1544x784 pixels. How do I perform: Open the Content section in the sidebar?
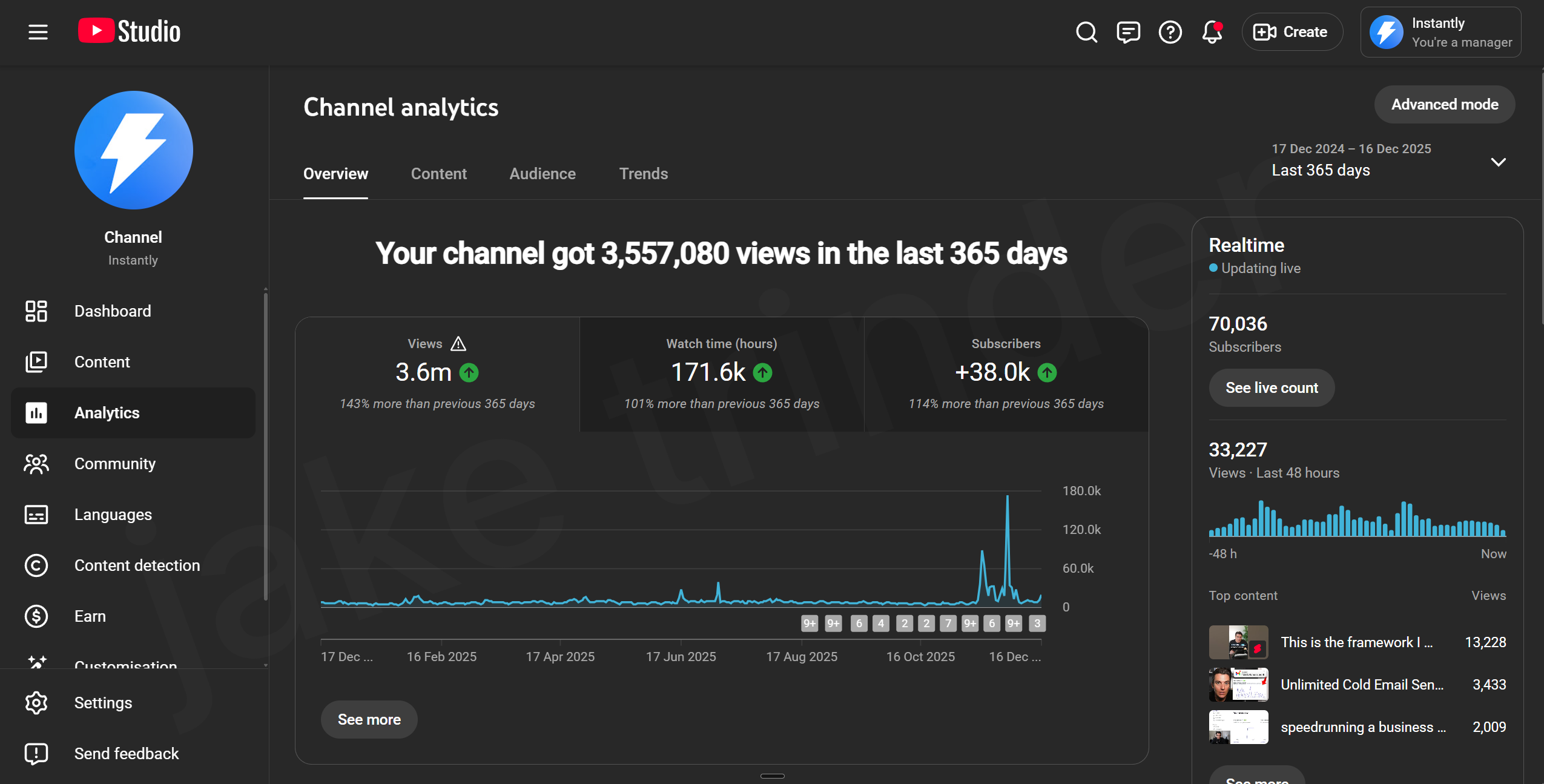[36, 361]
